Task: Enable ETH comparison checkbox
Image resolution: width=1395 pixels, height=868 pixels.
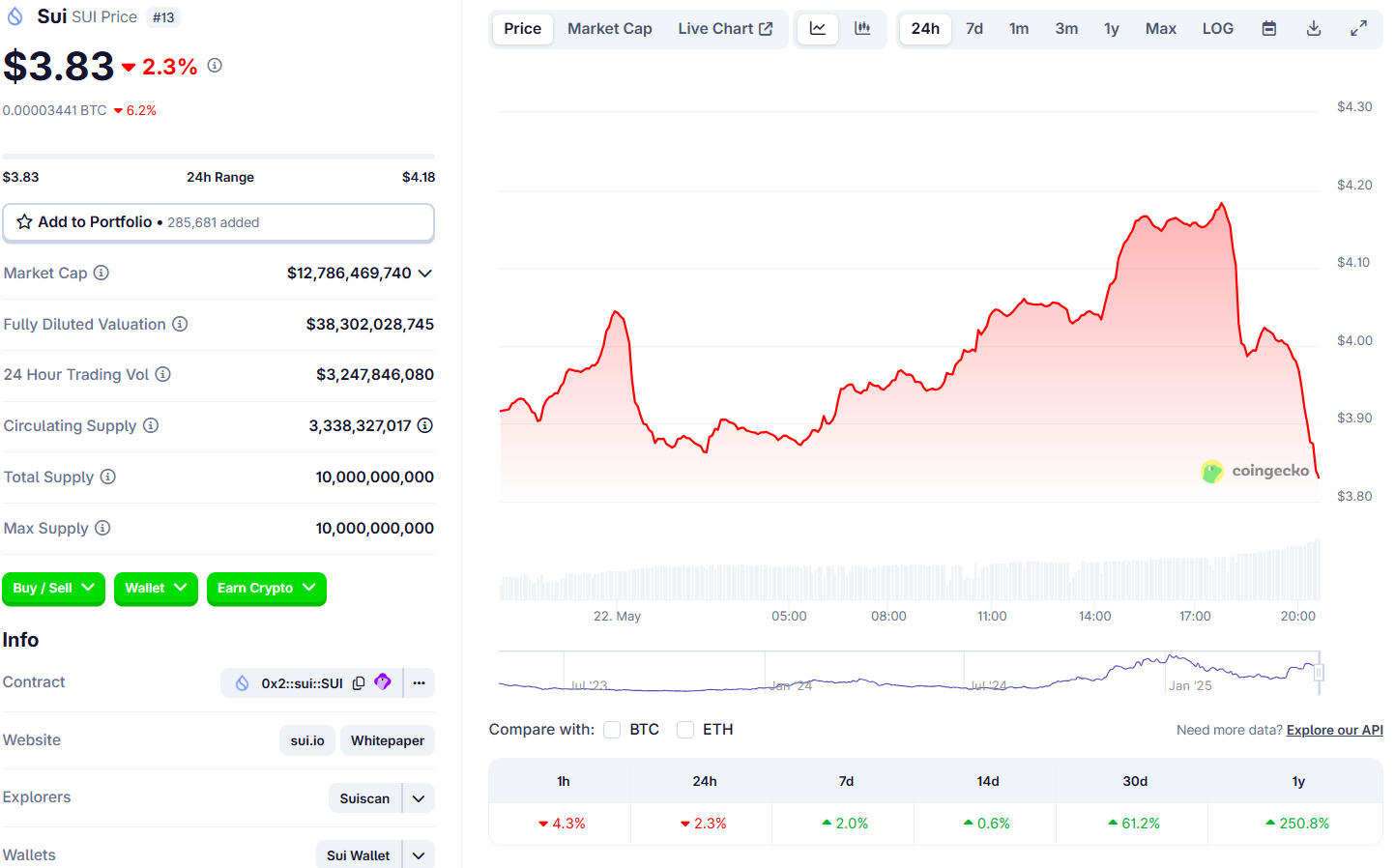Action: [x=685, y=730]
